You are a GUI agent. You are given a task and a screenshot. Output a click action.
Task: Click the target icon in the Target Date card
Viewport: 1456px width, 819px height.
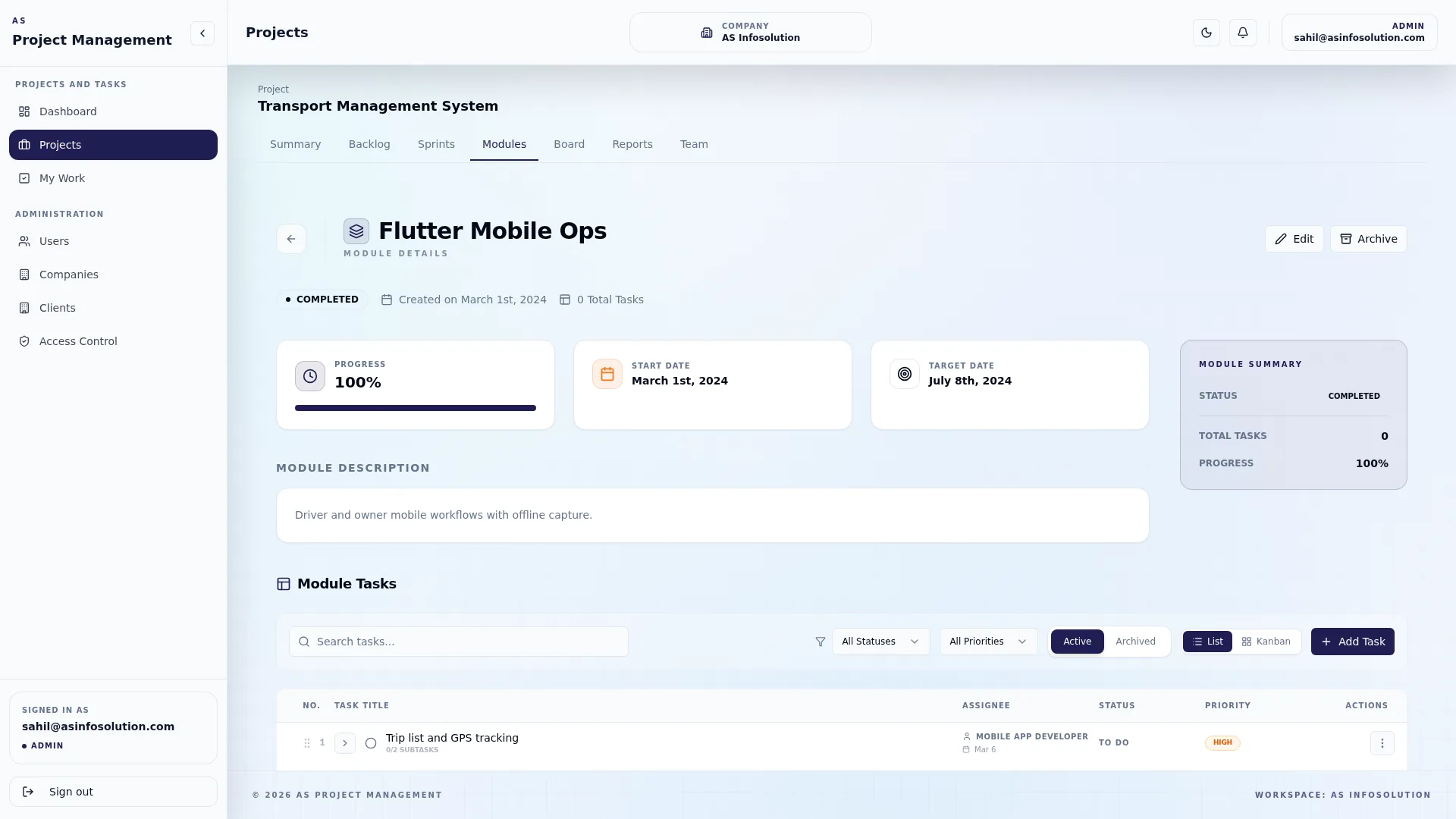click(905, 374)
